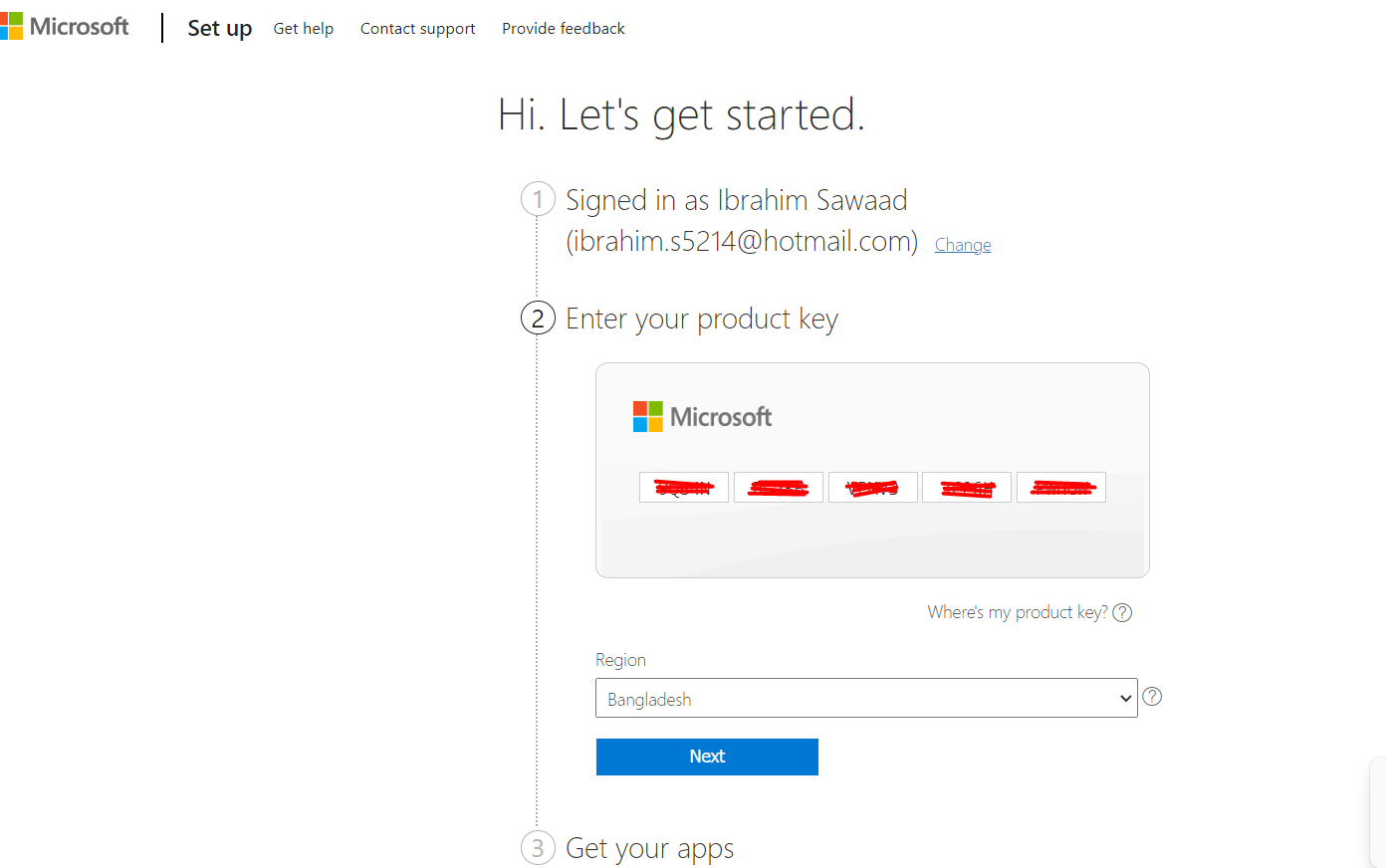Open the Contact support link
The width and height of the screenshot is (1386, 868).
pos(417,29)
